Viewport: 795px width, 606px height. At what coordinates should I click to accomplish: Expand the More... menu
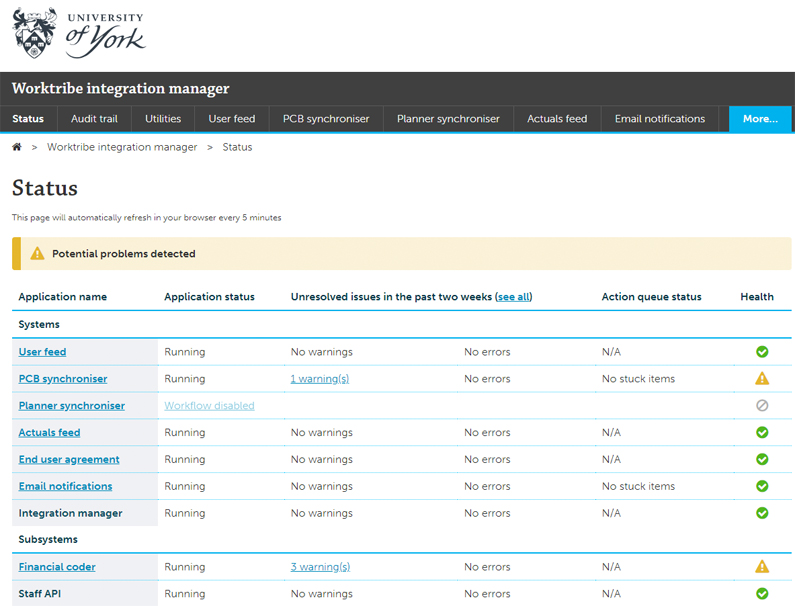tap(760, 119)
